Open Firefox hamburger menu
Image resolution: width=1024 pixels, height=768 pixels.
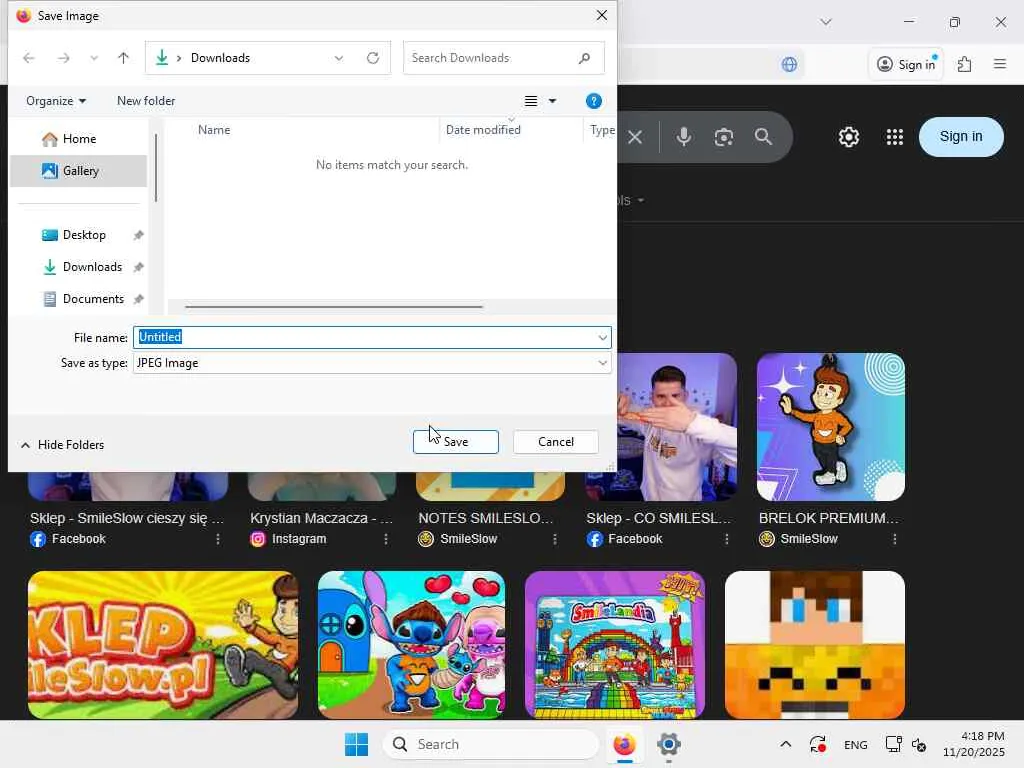click(x=1000, y=64)
